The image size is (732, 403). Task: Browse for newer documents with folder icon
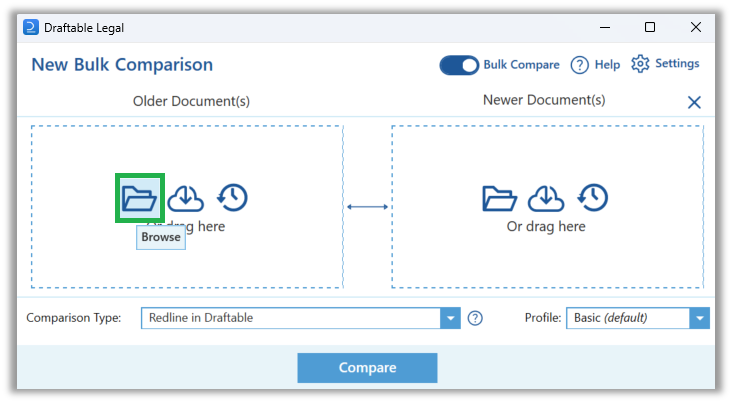(x=499, y=198)
